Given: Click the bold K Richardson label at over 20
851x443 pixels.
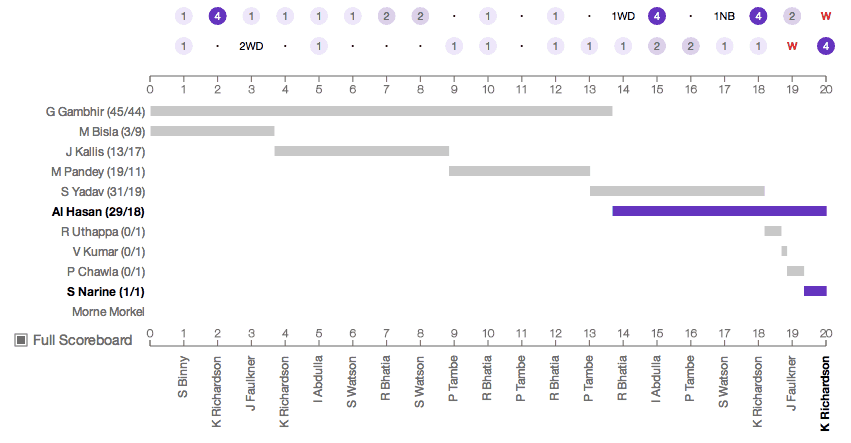Looking at the screenshot, I should [x=825, y=394].
